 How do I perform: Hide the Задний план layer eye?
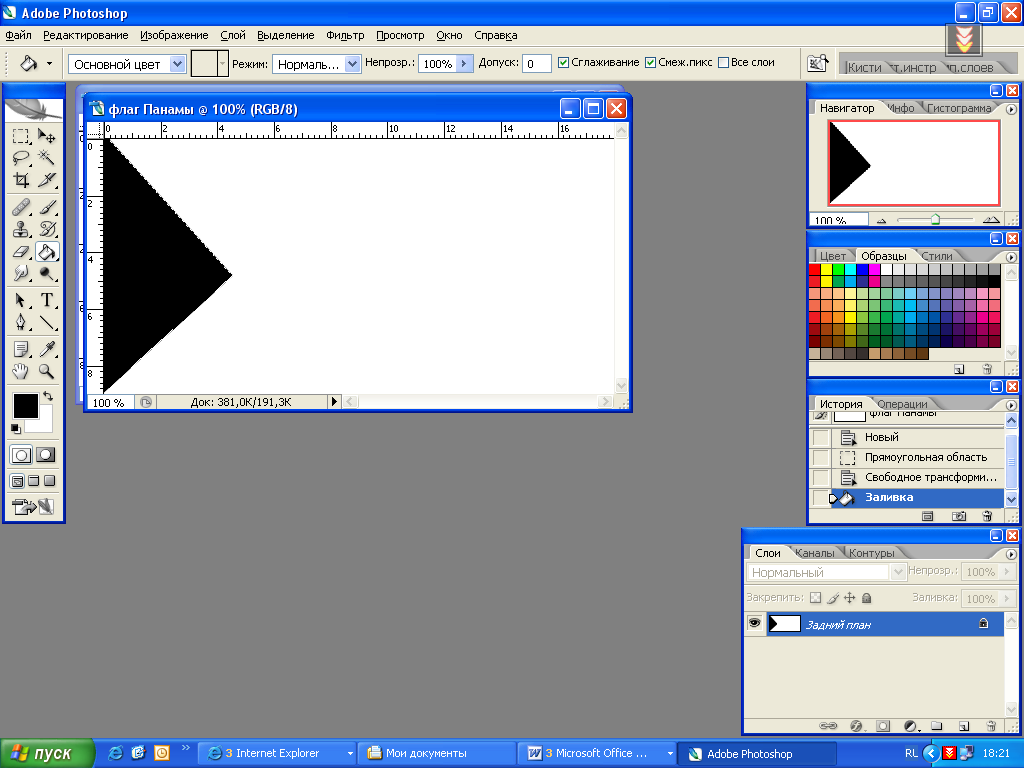(754, 623)
